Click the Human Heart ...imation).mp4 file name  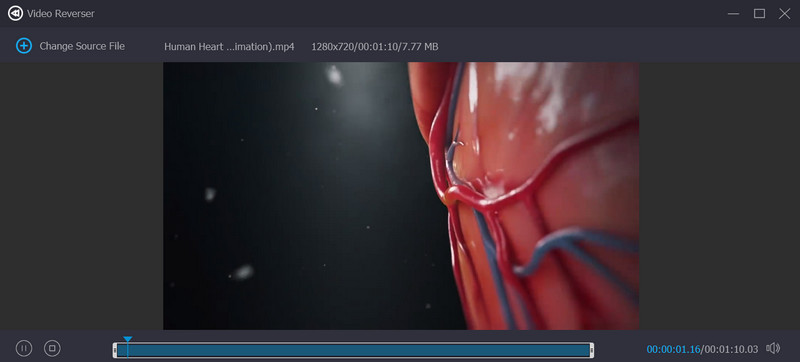click(x=229, y=46)
